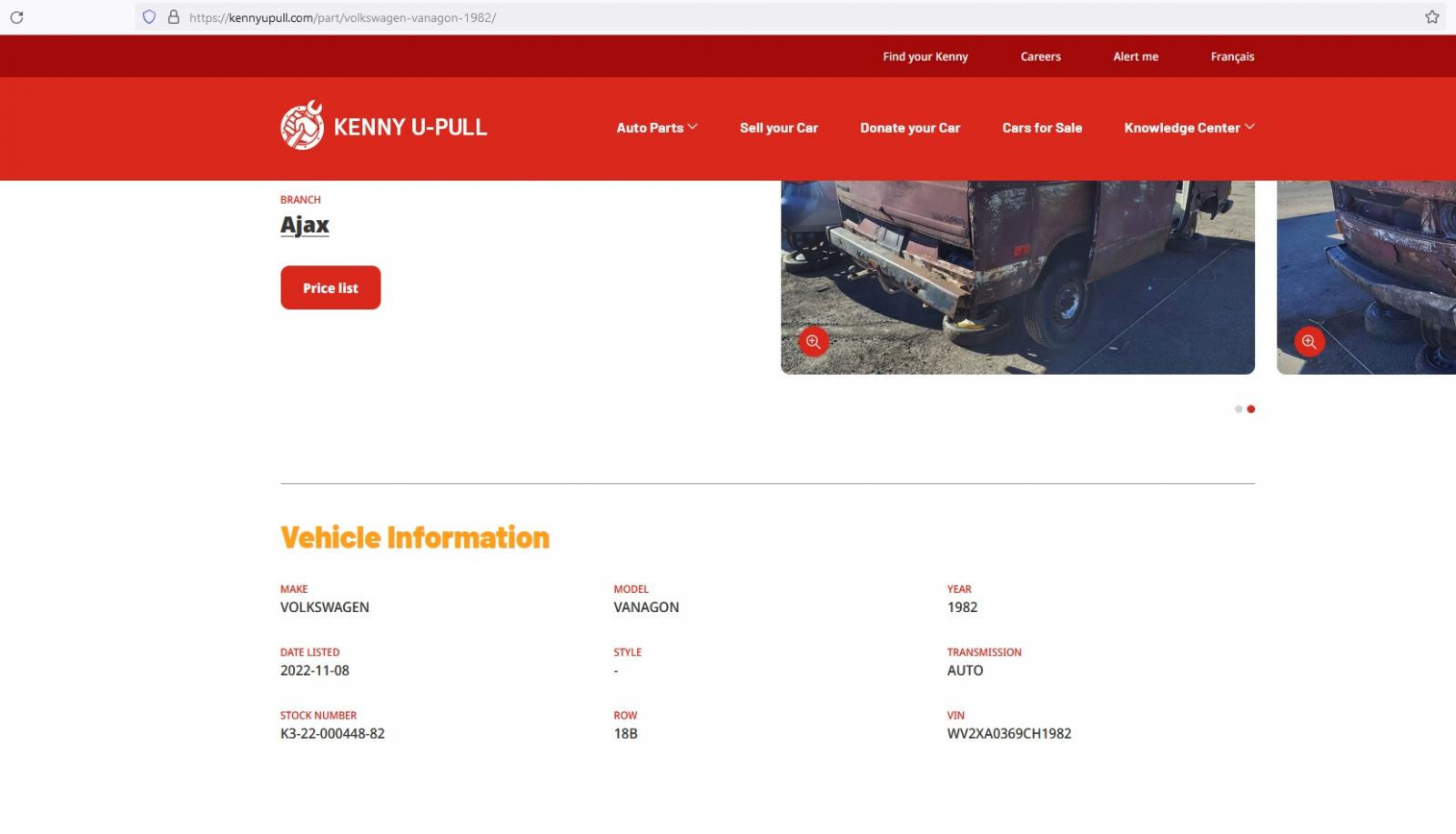Click the transmission value AUTO
Viewport: 1456px width, 834px height.
[965, 670]
